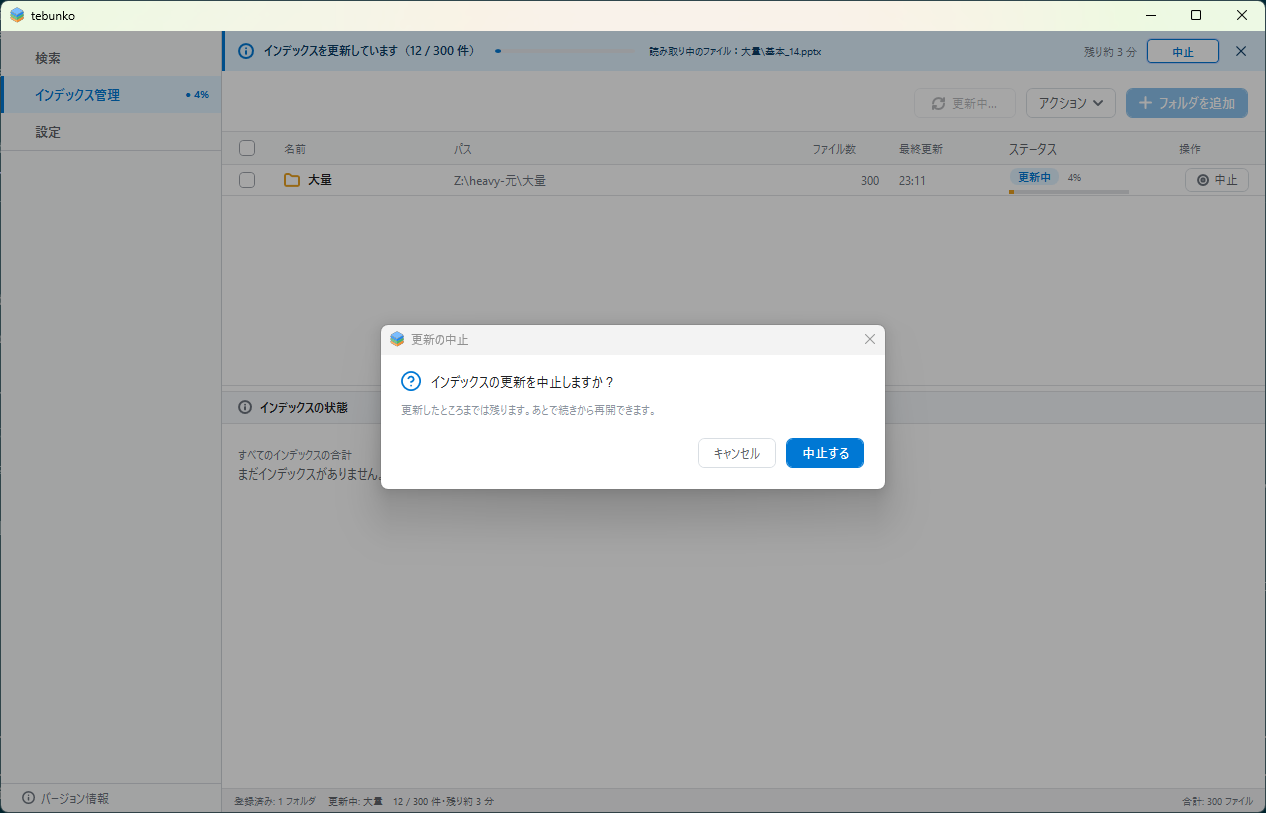Click the banner indexing progress bar
1266x813 pixels.
pos(566,51)
